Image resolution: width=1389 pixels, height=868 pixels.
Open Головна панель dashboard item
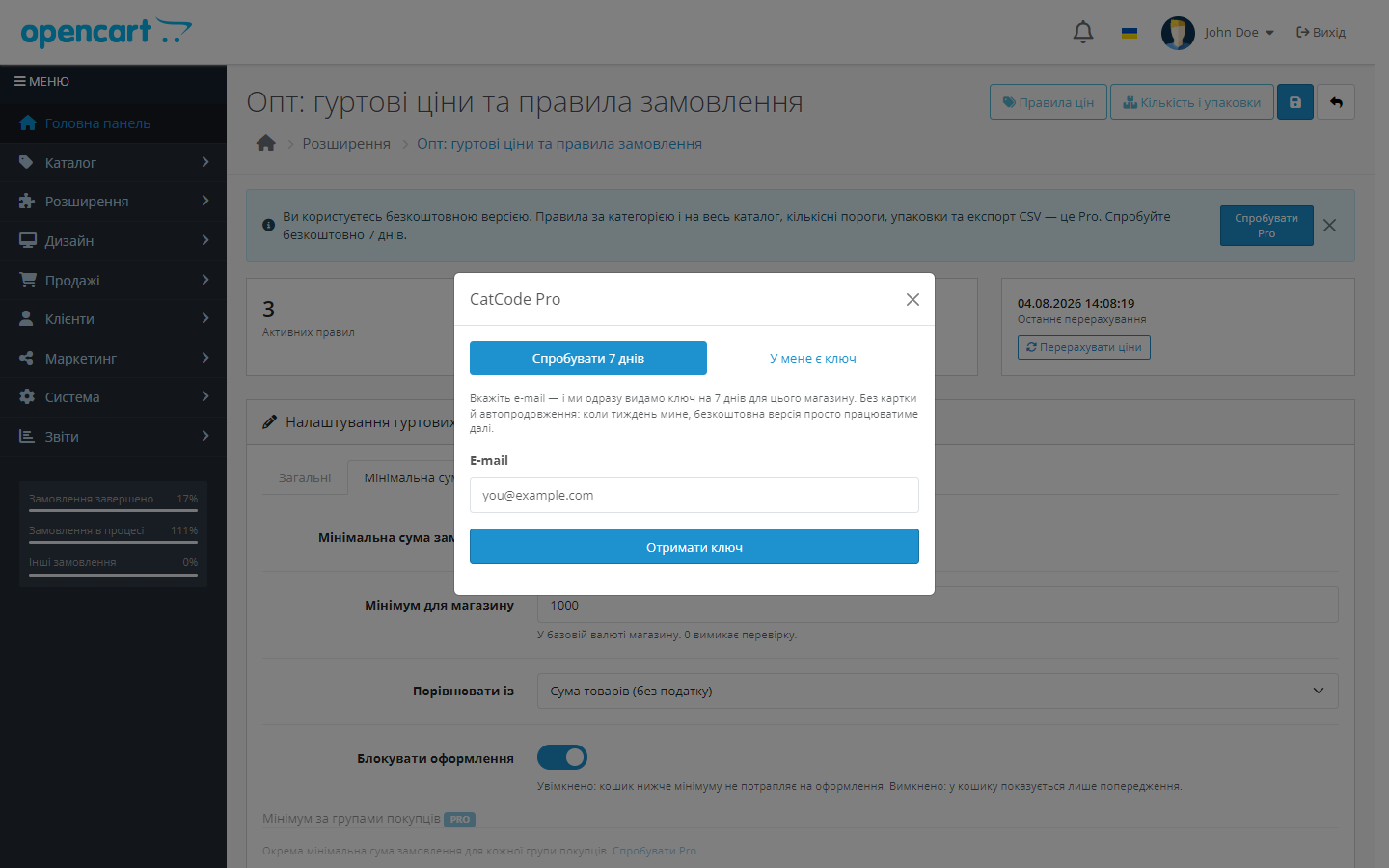[x=113, y=123]
